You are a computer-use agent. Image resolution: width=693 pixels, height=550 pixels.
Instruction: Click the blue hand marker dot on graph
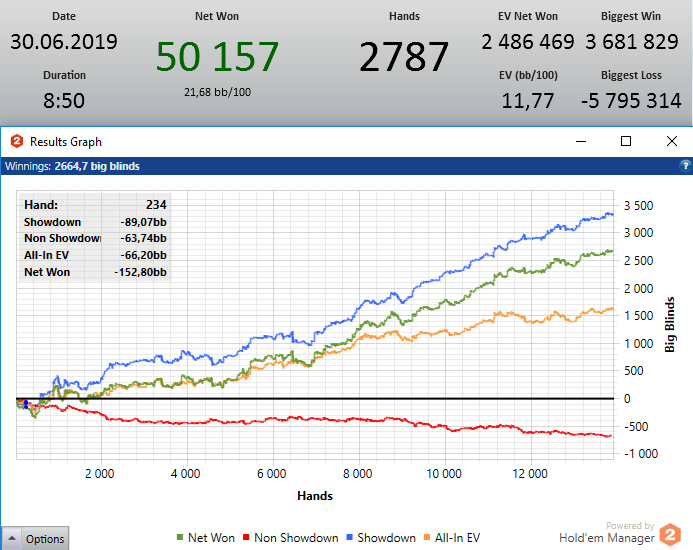(26, 403)
